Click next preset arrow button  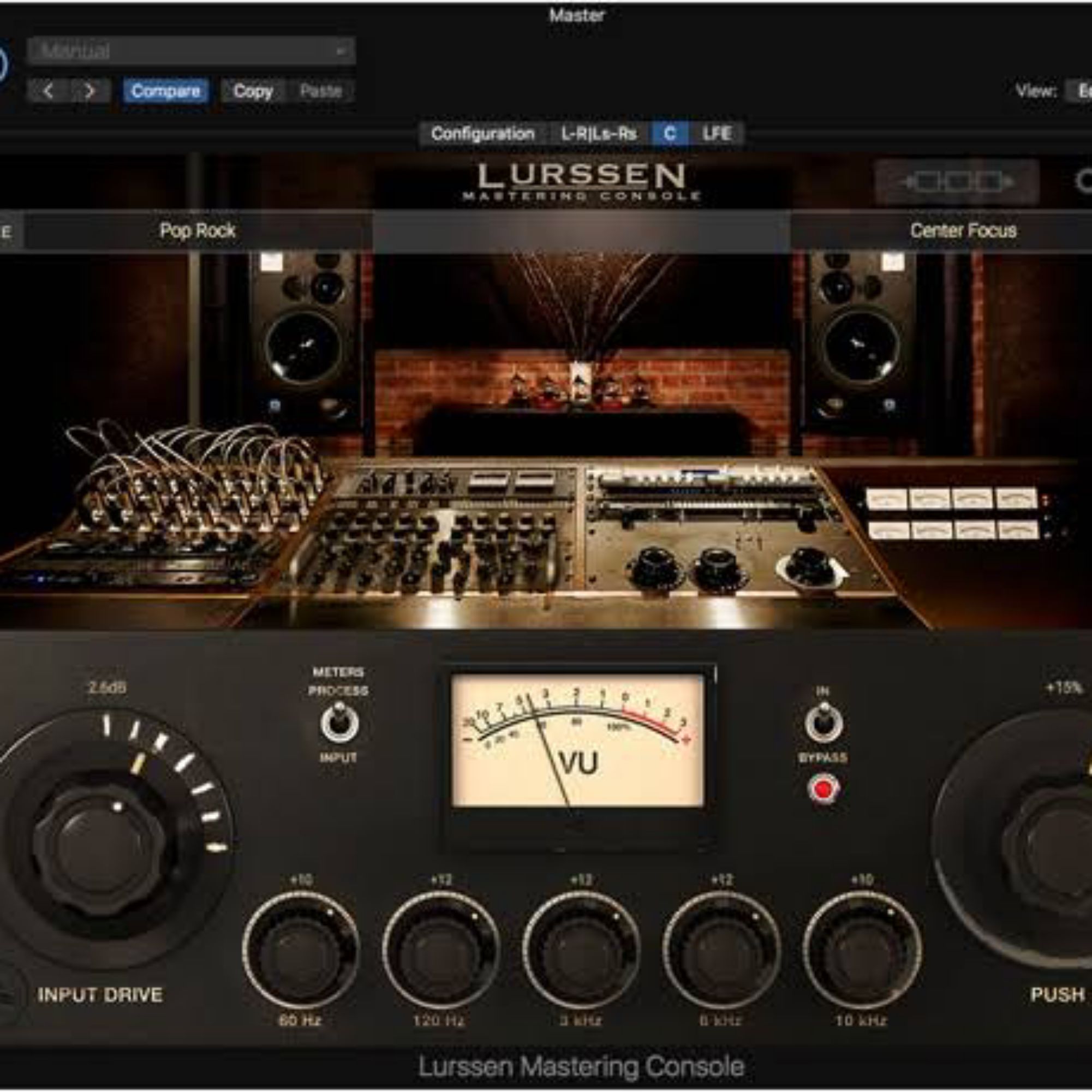(x=89, y=91)
